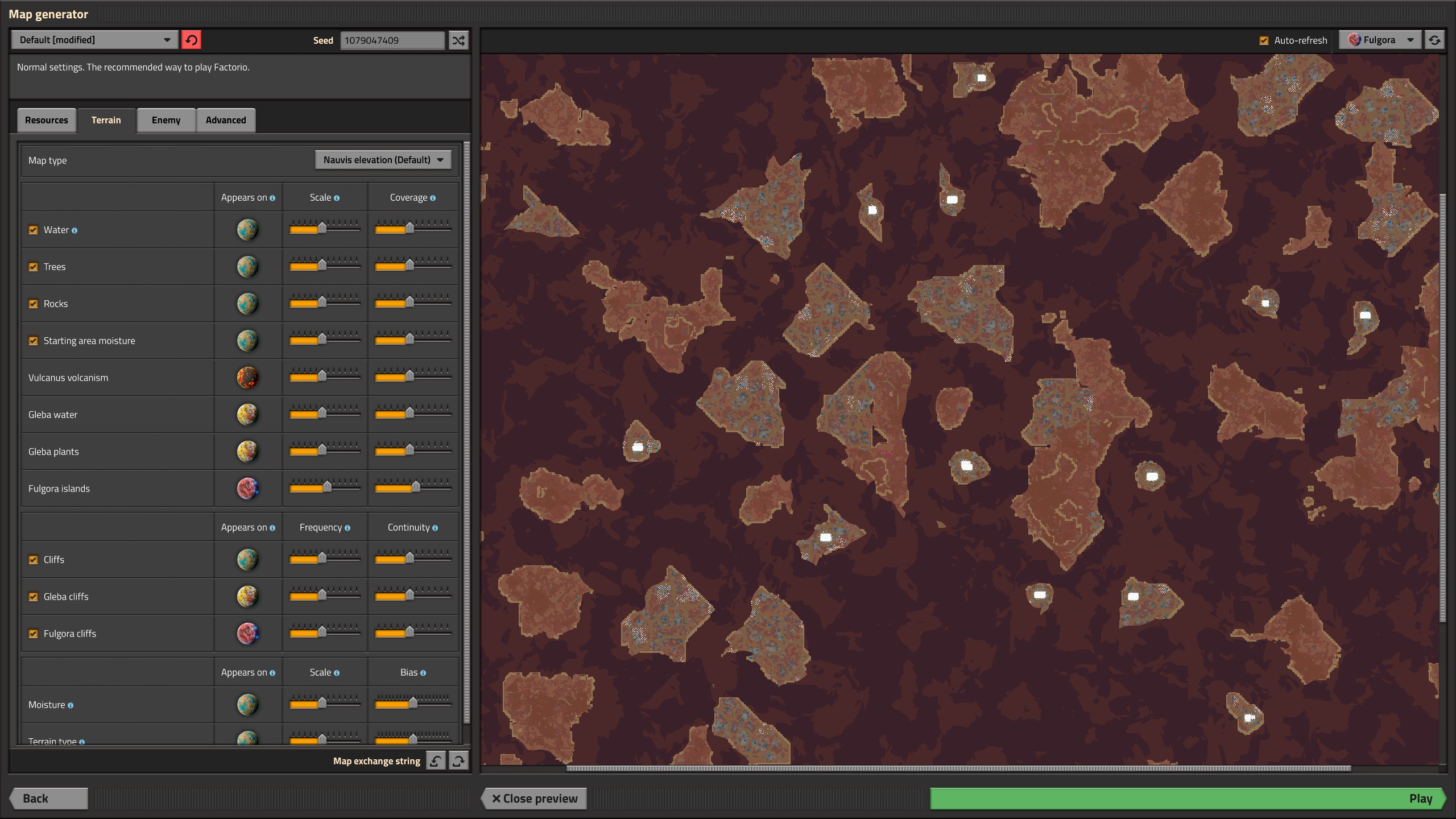Screen dimensions: 1456x819
Task: Click the Seed number input field
Action: point(392,40)
